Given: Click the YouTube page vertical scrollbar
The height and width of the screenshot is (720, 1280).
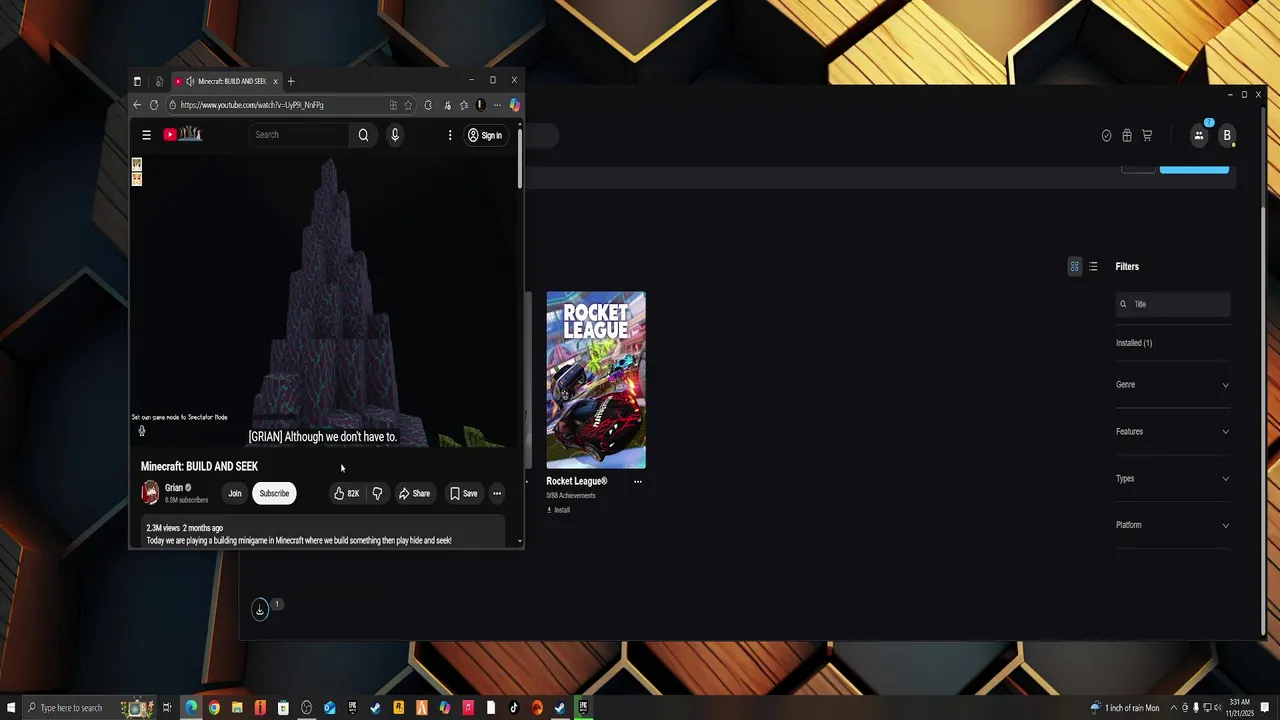Looking at the screenshot, I should [520, 160].
